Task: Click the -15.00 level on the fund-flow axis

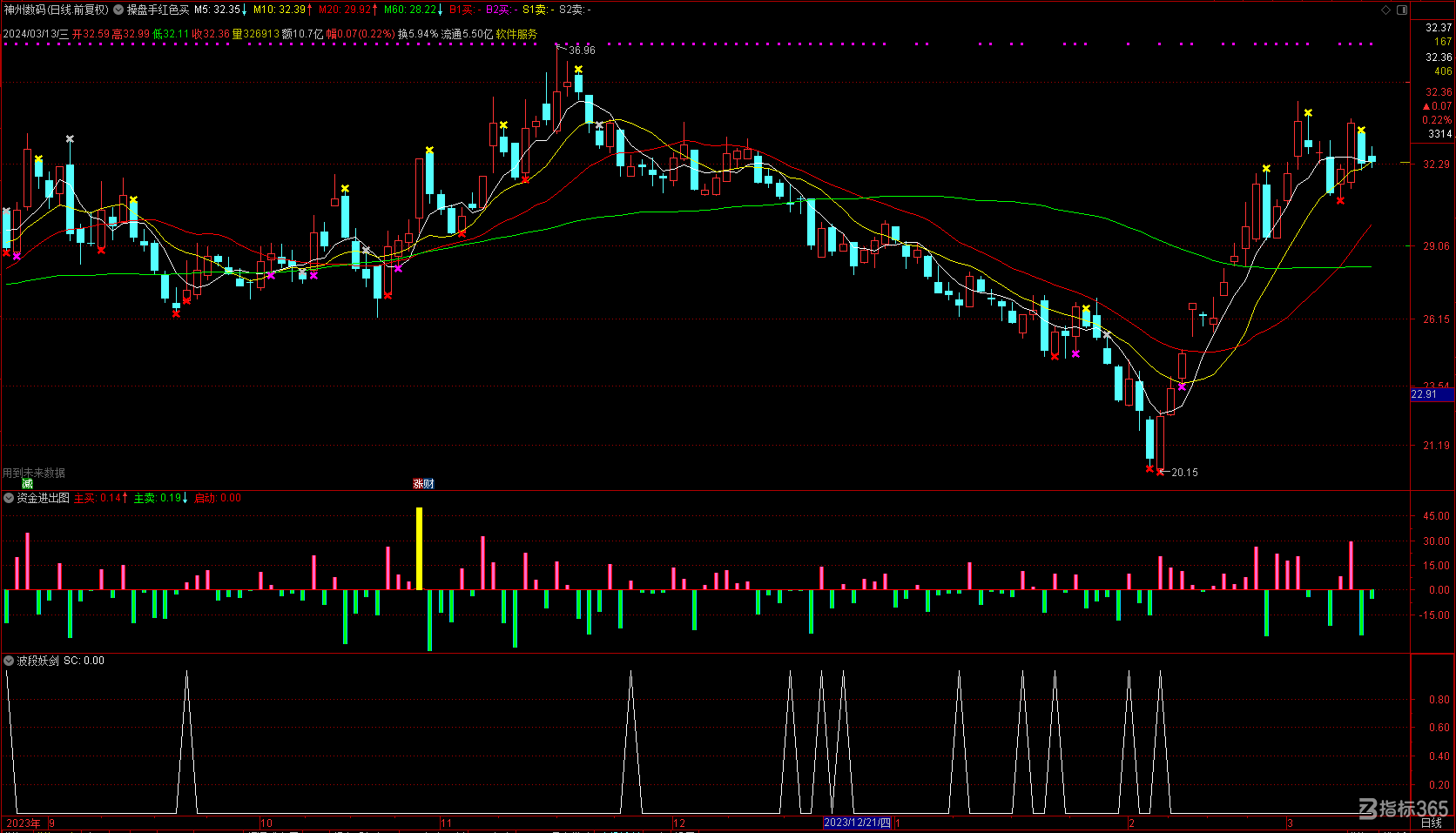Action: click(1435, 615)
